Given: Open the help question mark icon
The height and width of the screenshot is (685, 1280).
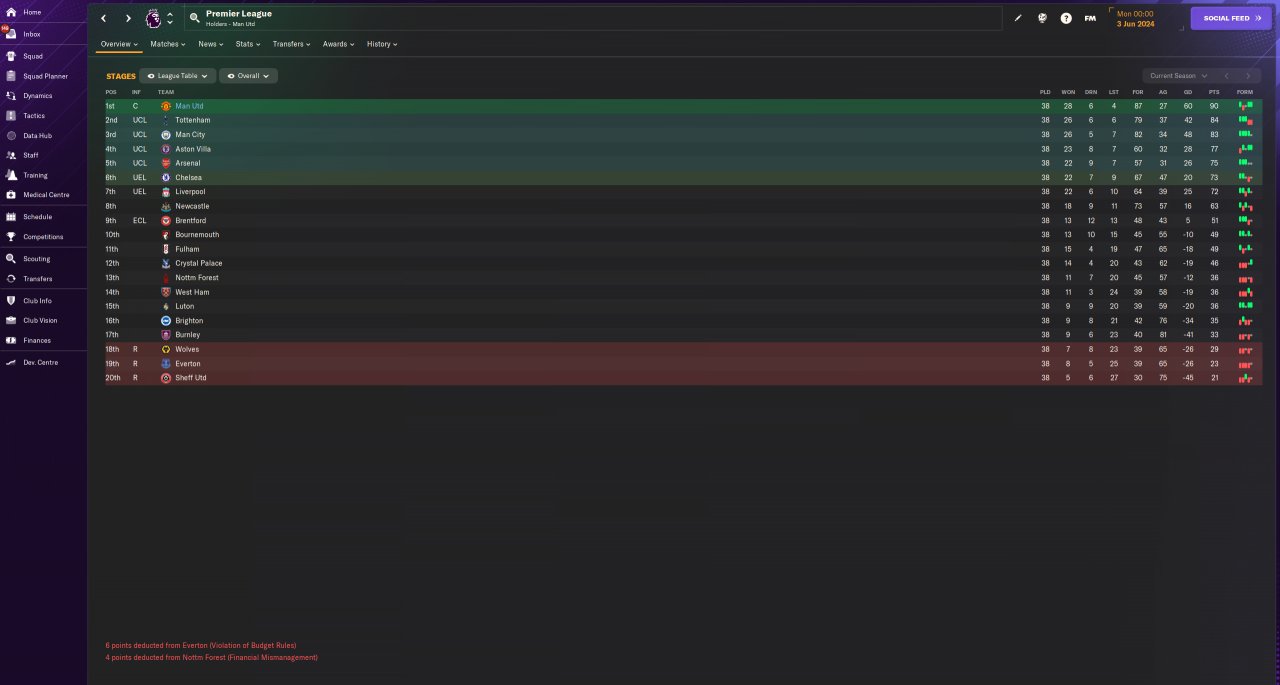Looking at the screenshot, I should 1066,18.
